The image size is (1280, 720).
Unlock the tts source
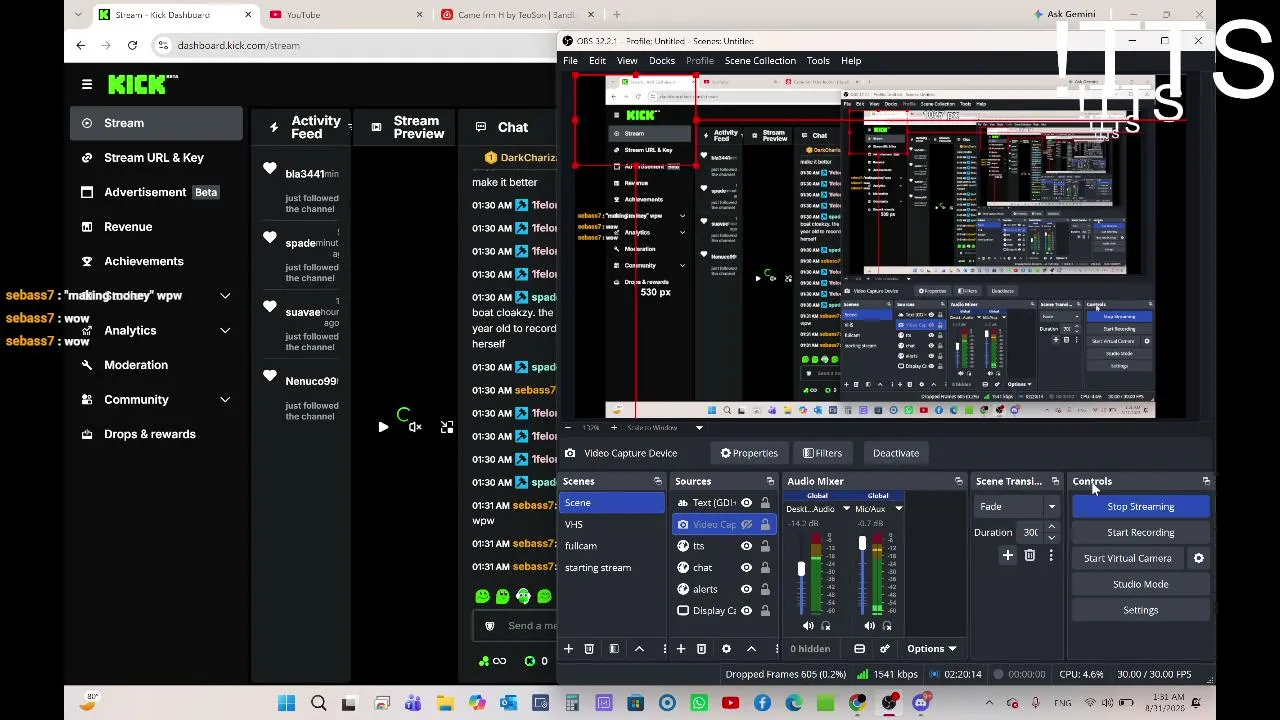click(765, 546)
